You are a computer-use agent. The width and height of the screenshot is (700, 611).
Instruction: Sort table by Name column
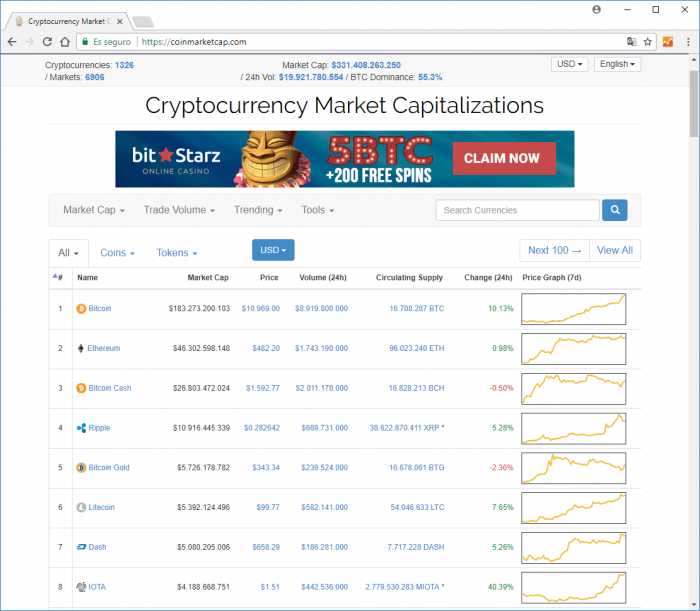88,277
